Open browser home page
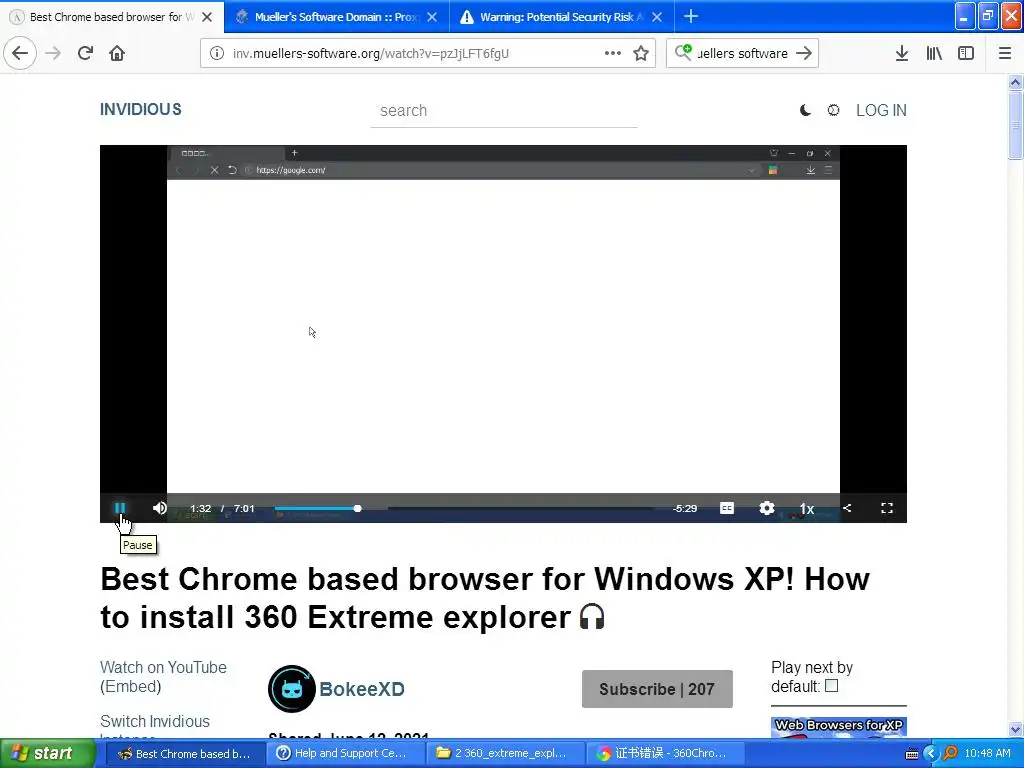 (x=117, y=53)
